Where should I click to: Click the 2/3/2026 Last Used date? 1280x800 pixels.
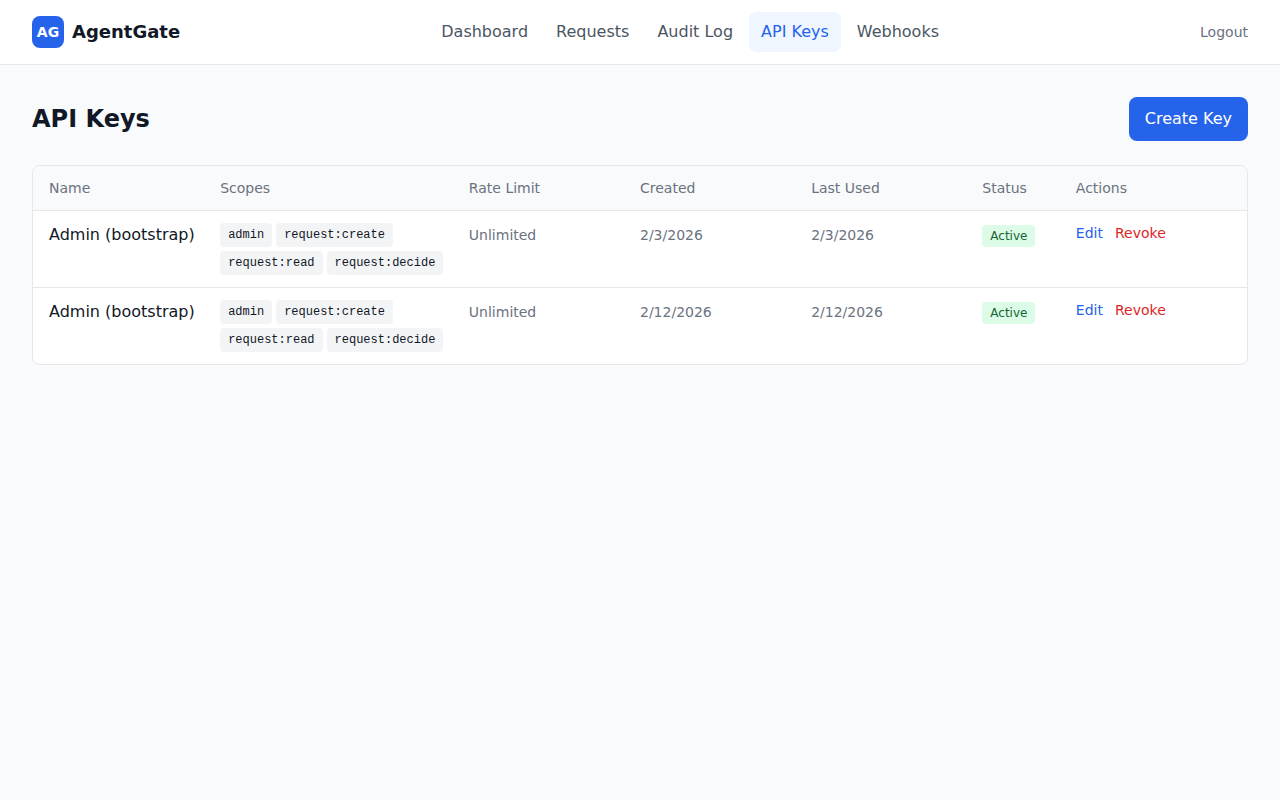coord(842,235)
